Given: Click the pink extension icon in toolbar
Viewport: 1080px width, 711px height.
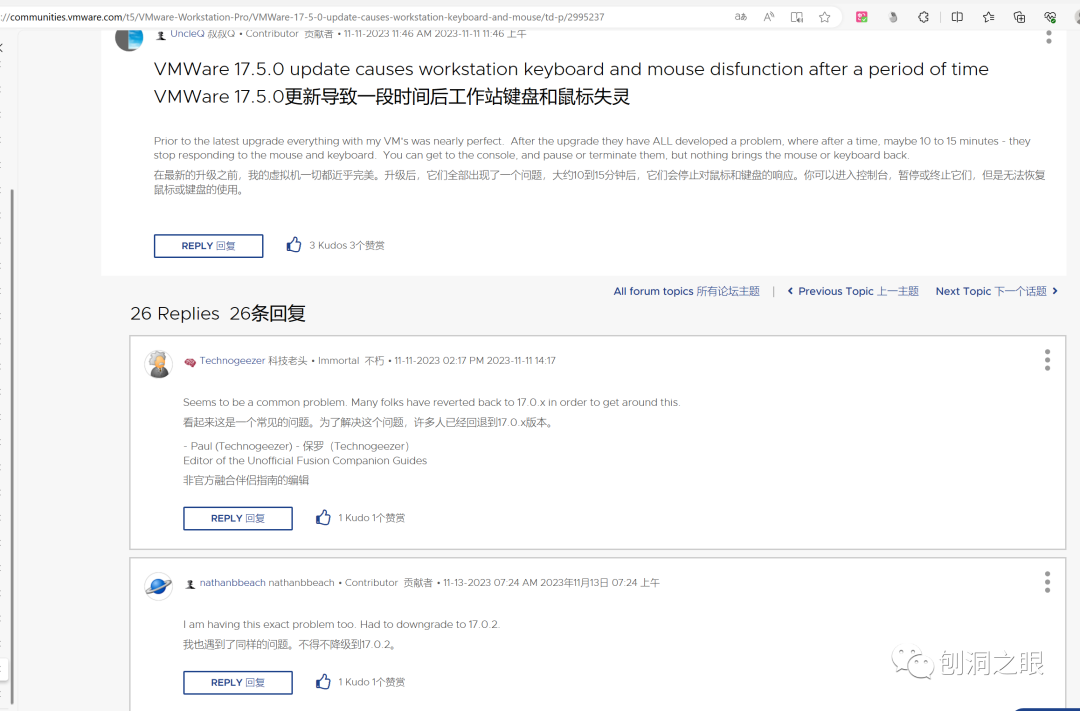Looking at the screenshot, I should [862, 17].
